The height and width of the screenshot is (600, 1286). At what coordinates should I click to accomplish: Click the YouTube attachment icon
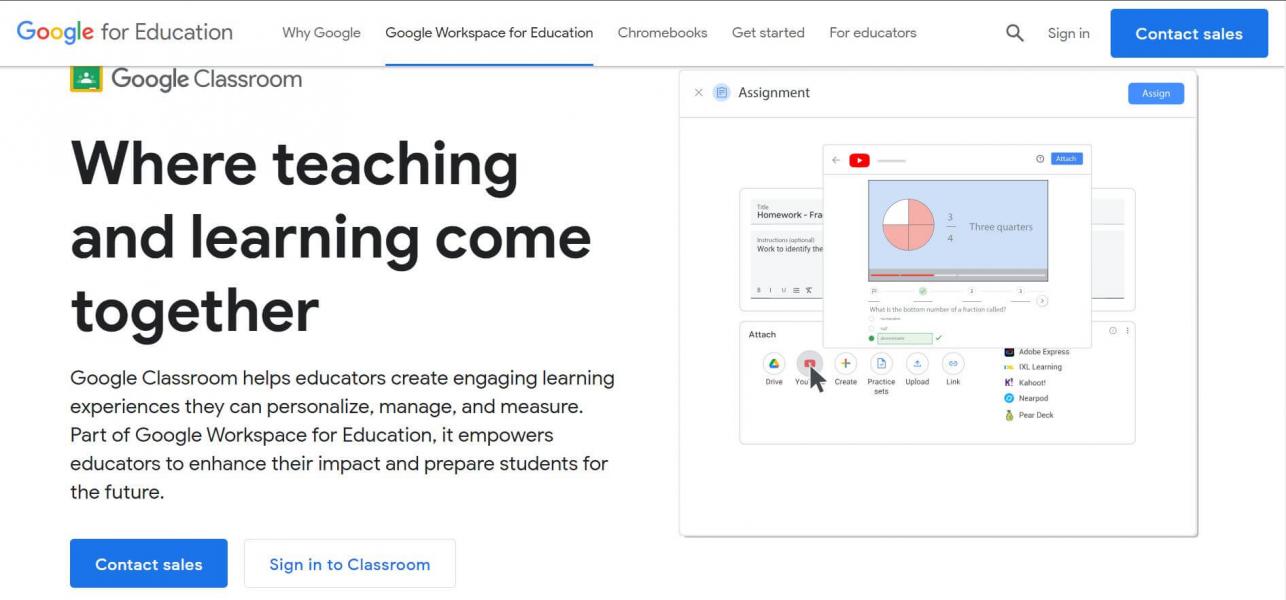coord(808,364)
